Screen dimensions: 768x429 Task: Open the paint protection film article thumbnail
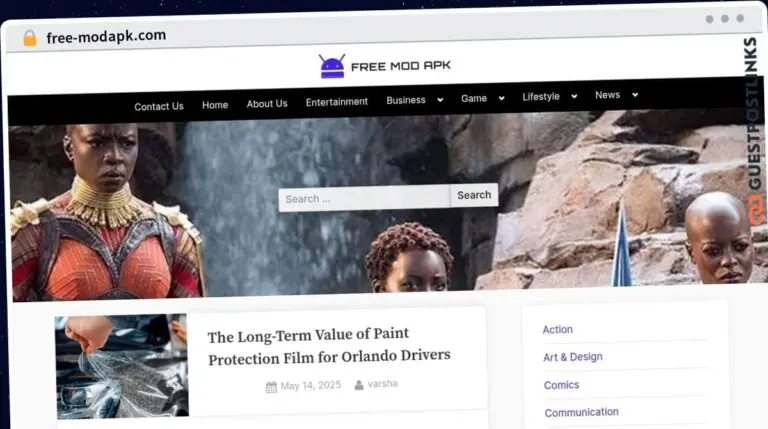(x=122, y=366)
